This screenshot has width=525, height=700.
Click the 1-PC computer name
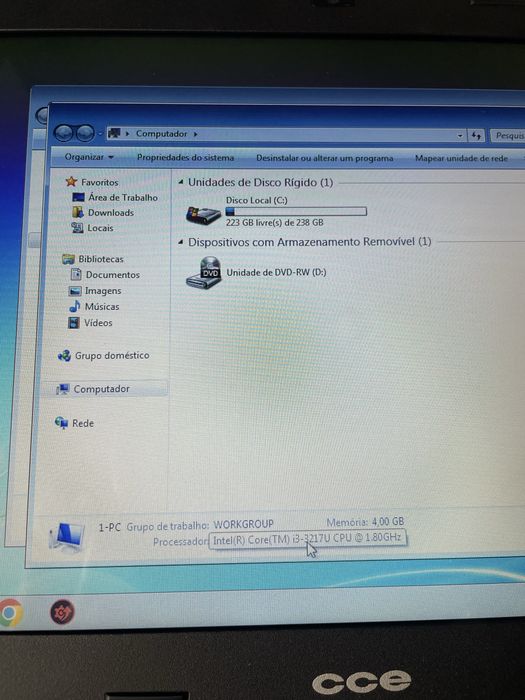pos(109,527)
